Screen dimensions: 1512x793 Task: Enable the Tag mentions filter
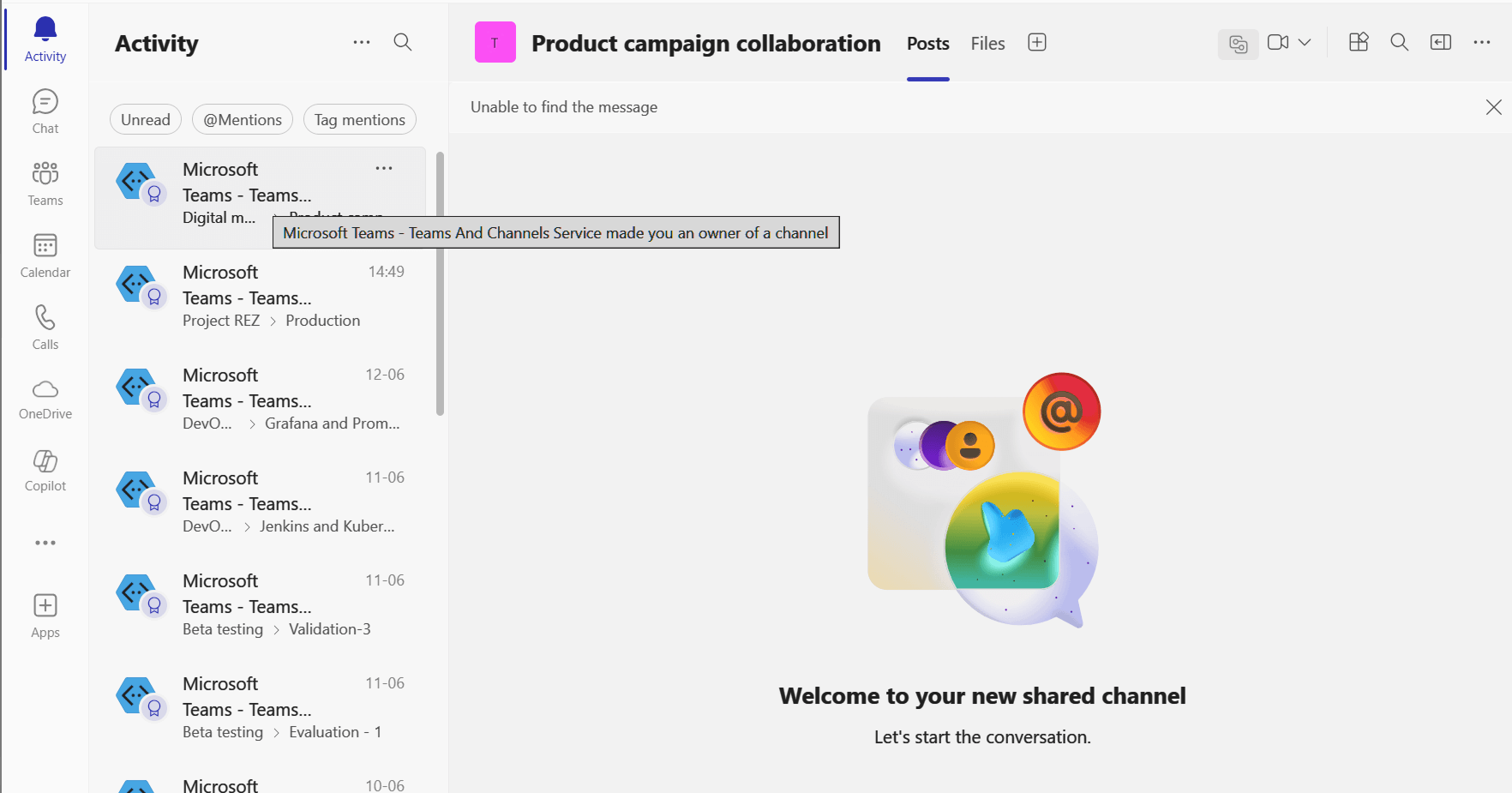359,120
